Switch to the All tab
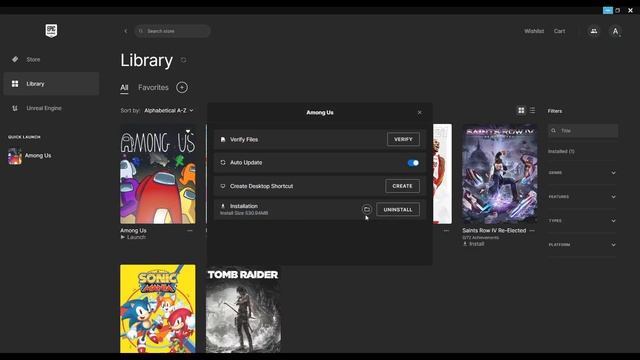The height and width of the screenshot is (360, 640). pos(124,88)
